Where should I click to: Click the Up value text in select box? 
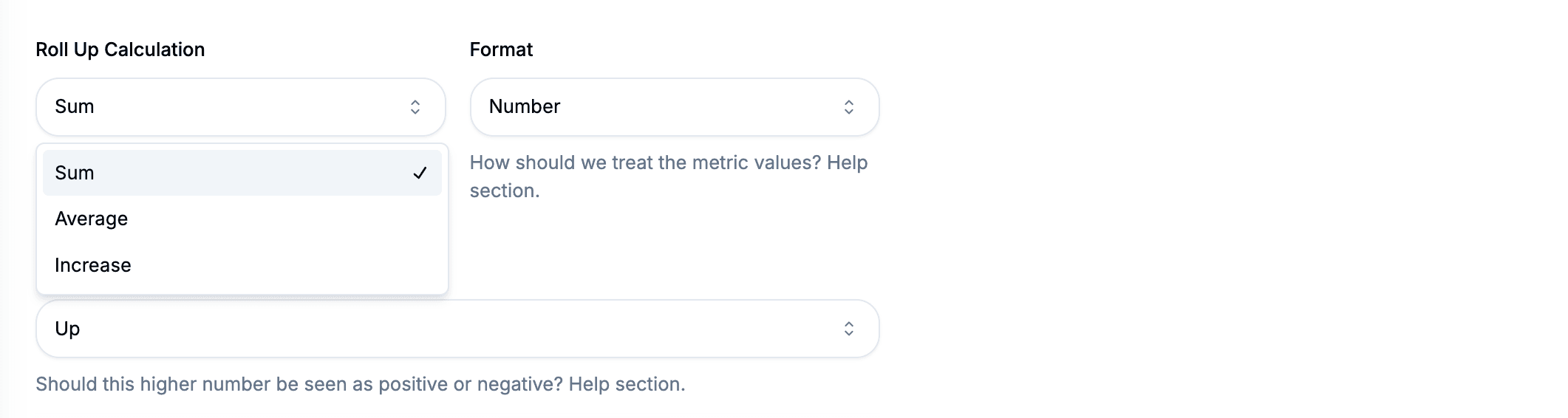coord(67,329)
